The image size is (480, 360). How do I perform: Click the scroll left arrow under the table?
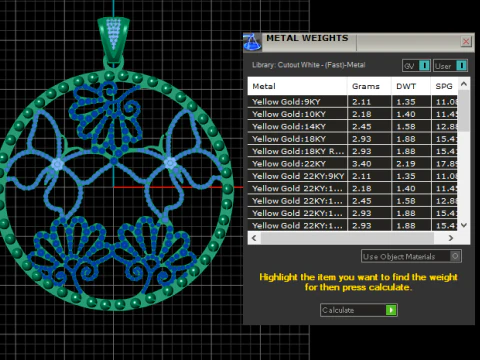[254, 238]
